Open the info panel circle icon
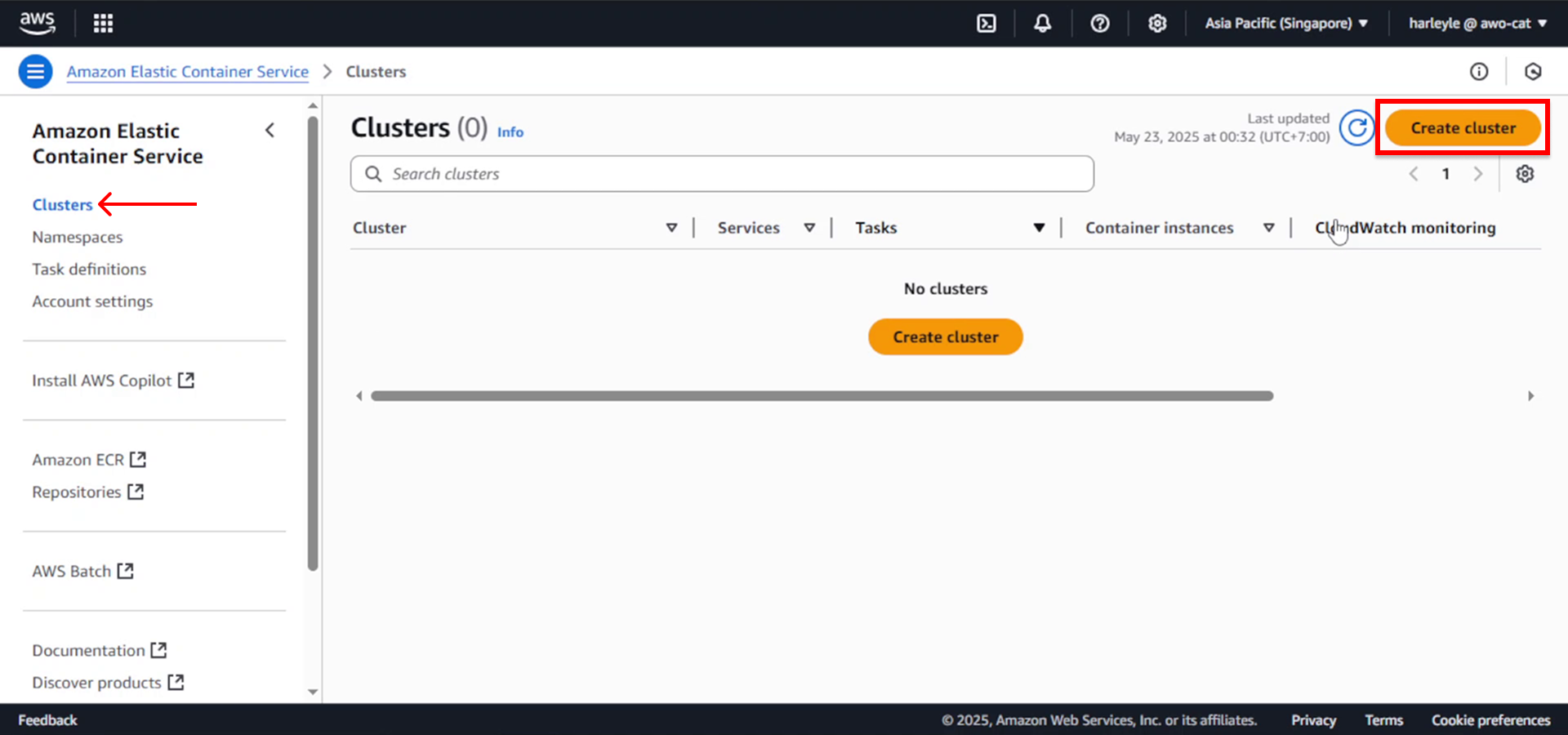Image resolution: width=1568 pixels, height=735 pixels. [1479, 72]
